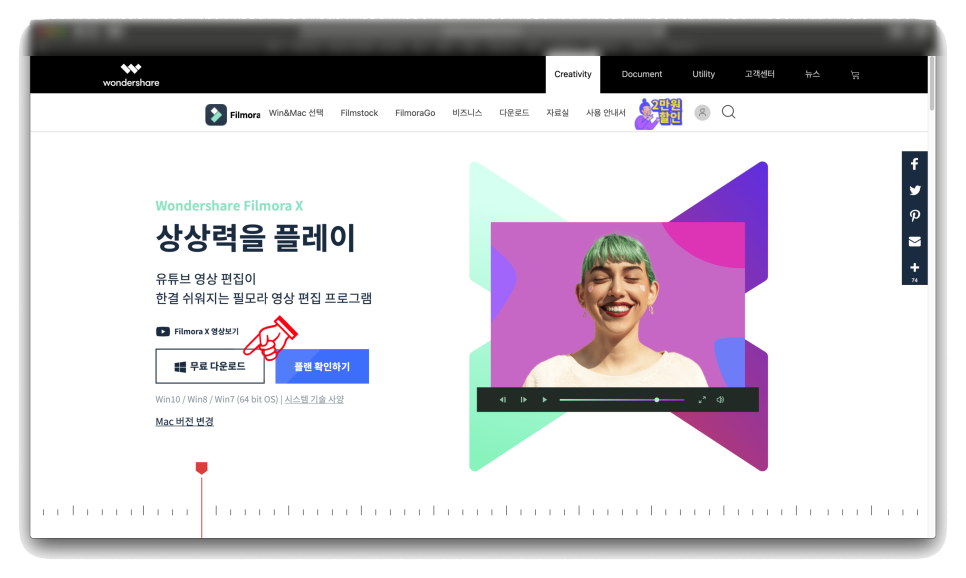The image size is (966, 578).
Task: Open the 비즈니스 nav item
Action: (467, 113)
